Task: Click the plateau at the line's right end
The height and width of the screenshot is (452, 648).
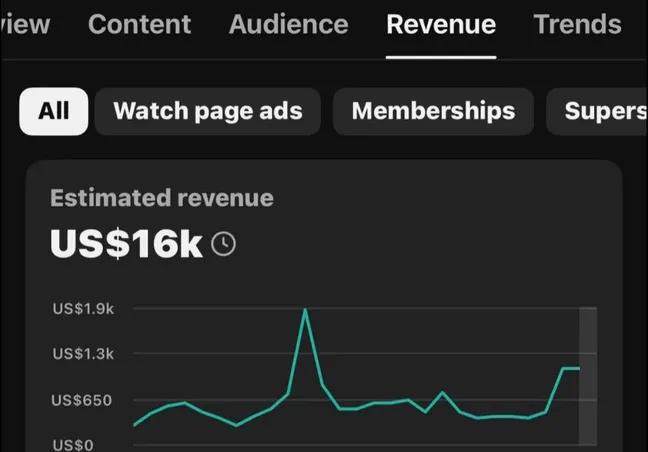Action: (x=571, y=369)
